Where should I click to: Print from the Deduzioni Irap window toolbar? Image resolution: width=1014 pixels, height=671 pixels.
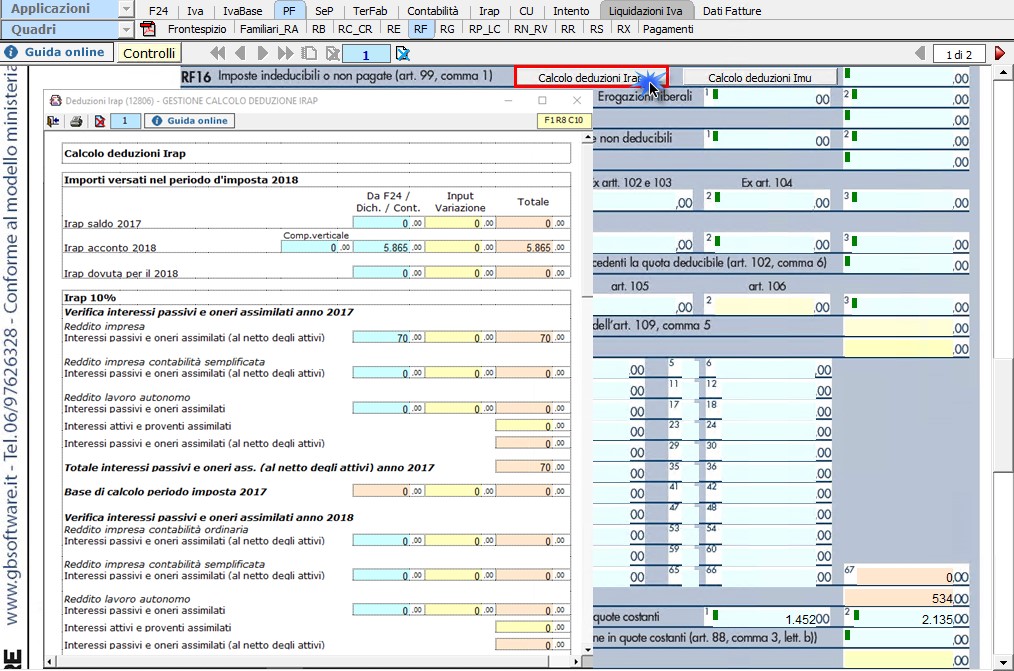pos(76,121)
